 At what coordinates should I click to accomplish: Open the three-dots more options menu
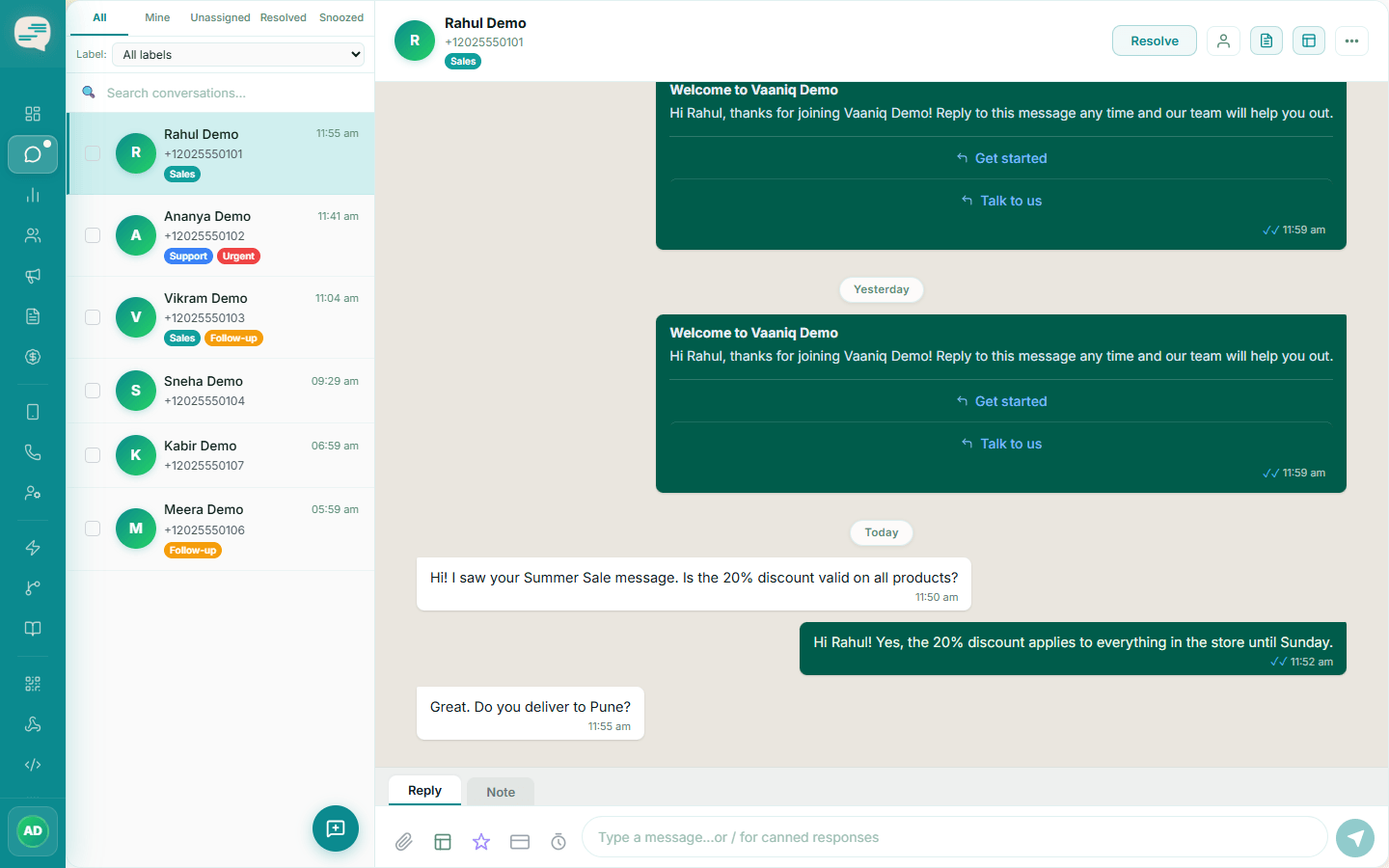click(1351, 41)
